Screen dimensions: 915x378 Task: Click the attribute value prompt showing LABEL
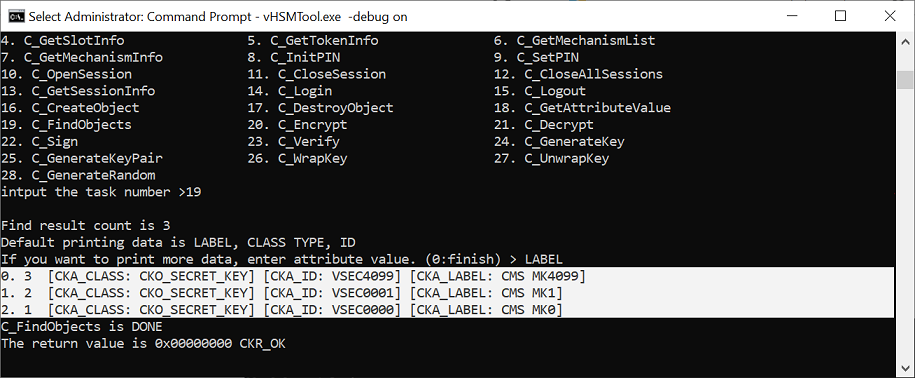click(282, 260)
